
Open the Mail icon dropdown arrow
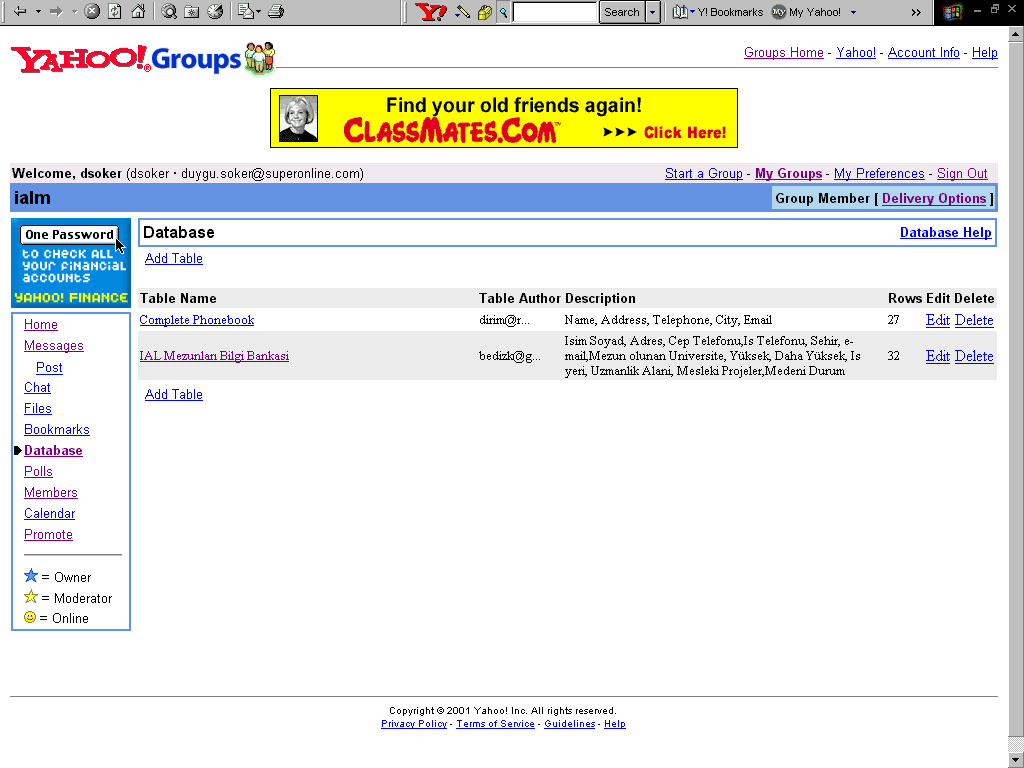(x=259, y=12)
